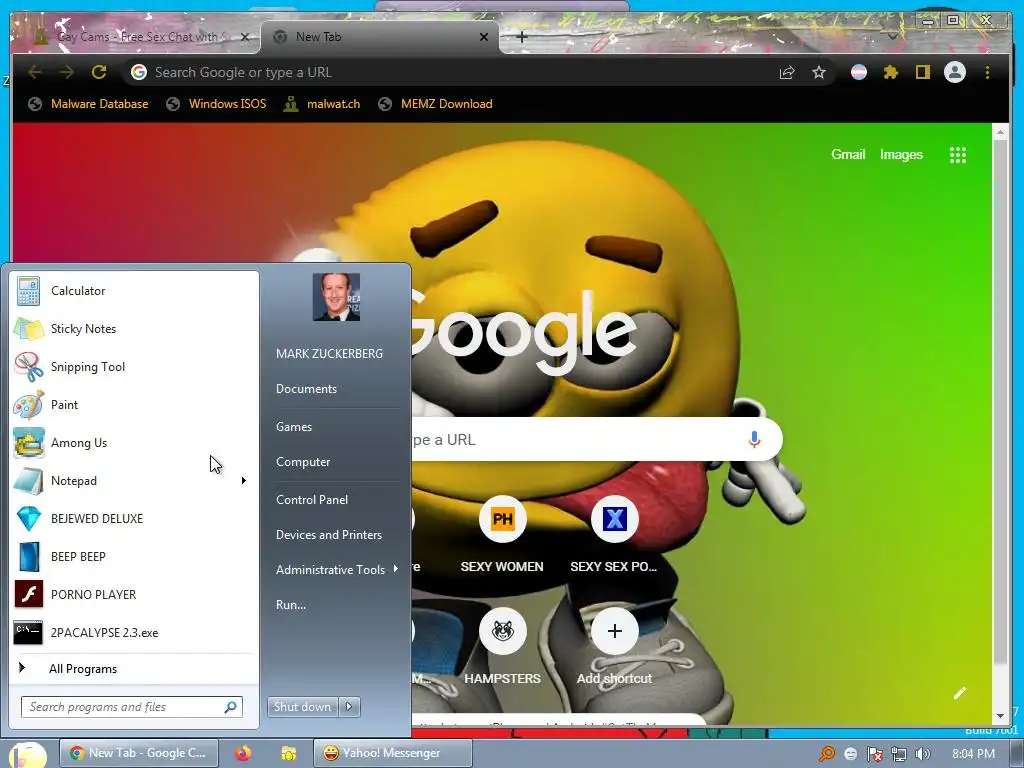The width and height of the screenshot is (1024, 768).
Task: Open the Windows ISOS bookmark
Action: point(216,104)
